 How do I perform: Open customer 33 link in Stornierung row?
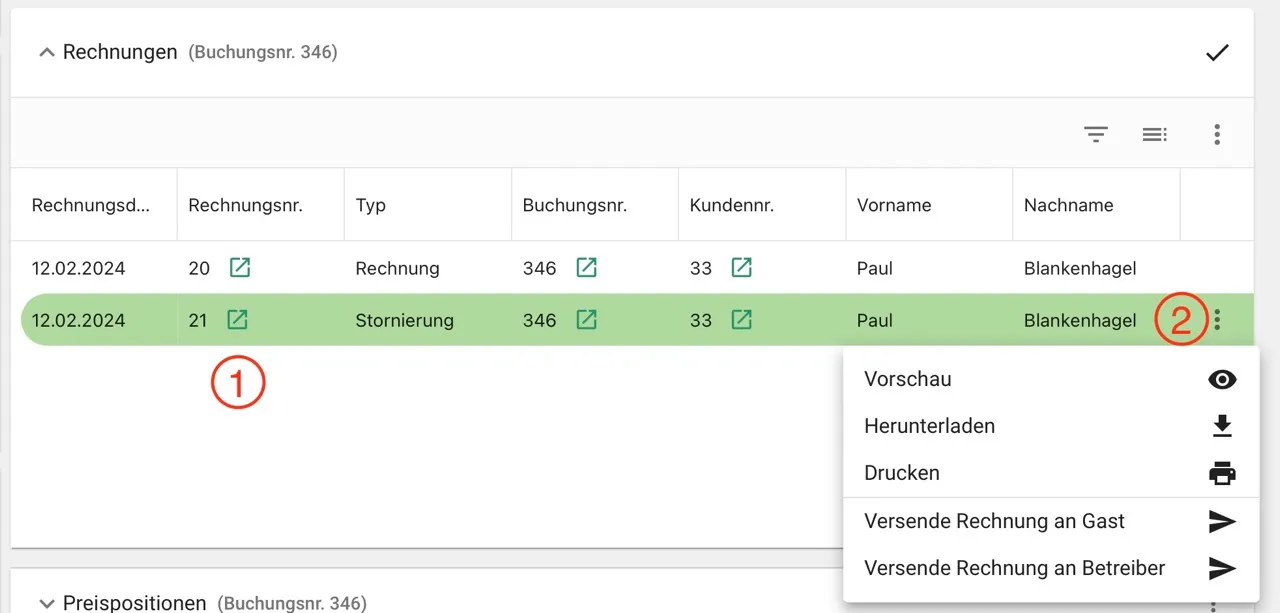click(x=741, y=320)
